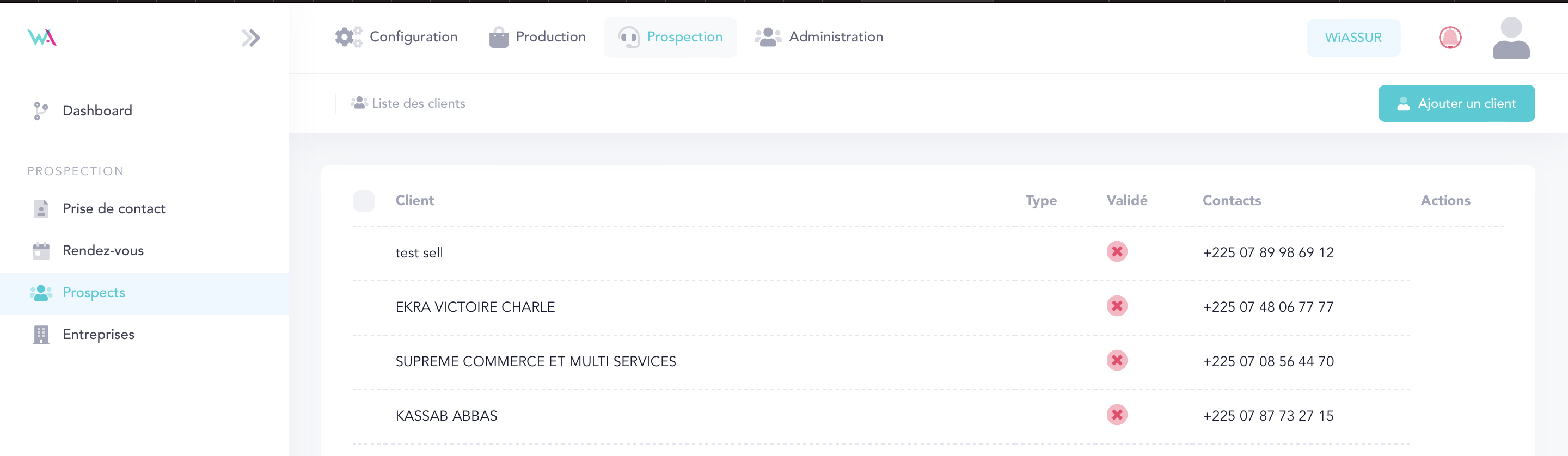The image size is (1568, 456).
Task: Collapse the sidebar with double-chevron arrow
Action: 250,38
